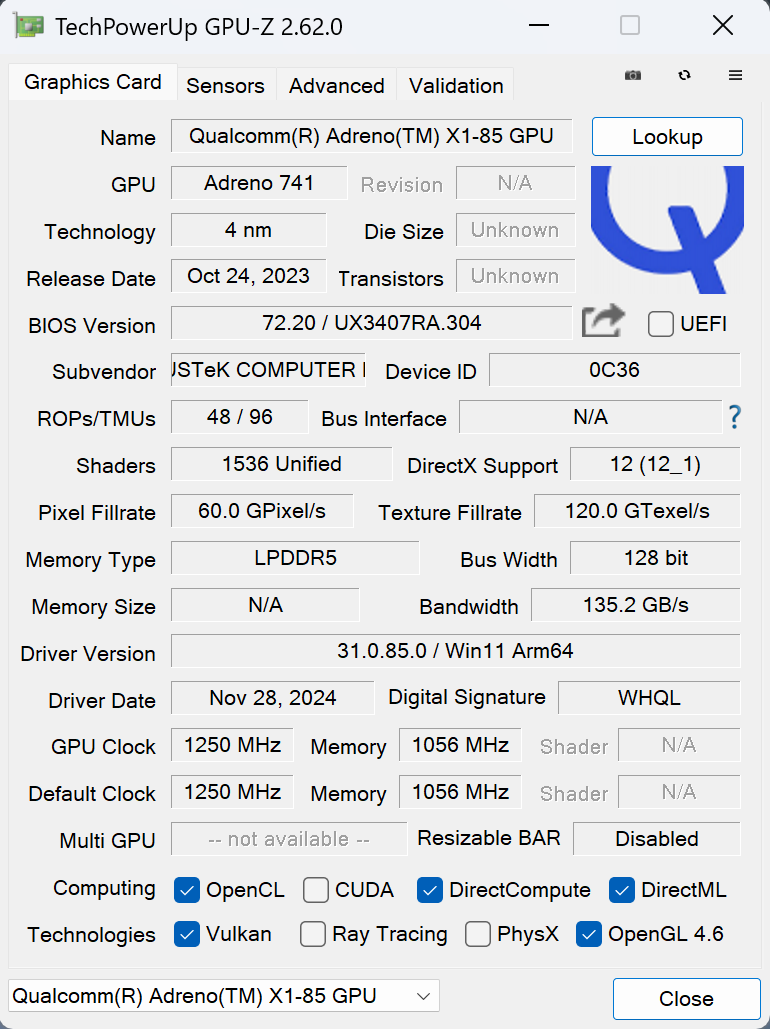
Task: Click the Close button
Action: point(687,999)
